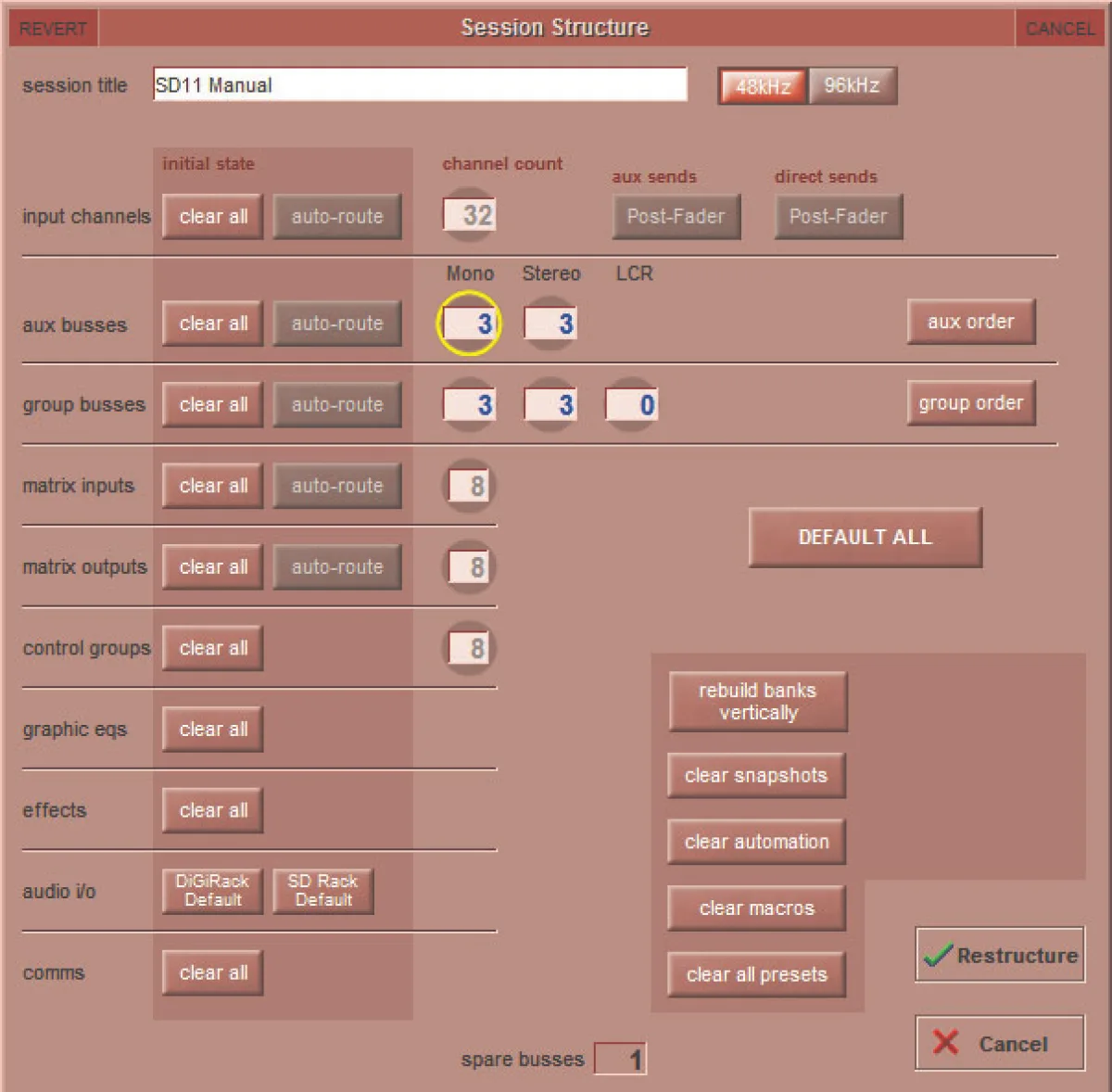Edit the session title field
Image resolution: width=1112 pixels, height=1092 pixels.
[x=420, y=84]
